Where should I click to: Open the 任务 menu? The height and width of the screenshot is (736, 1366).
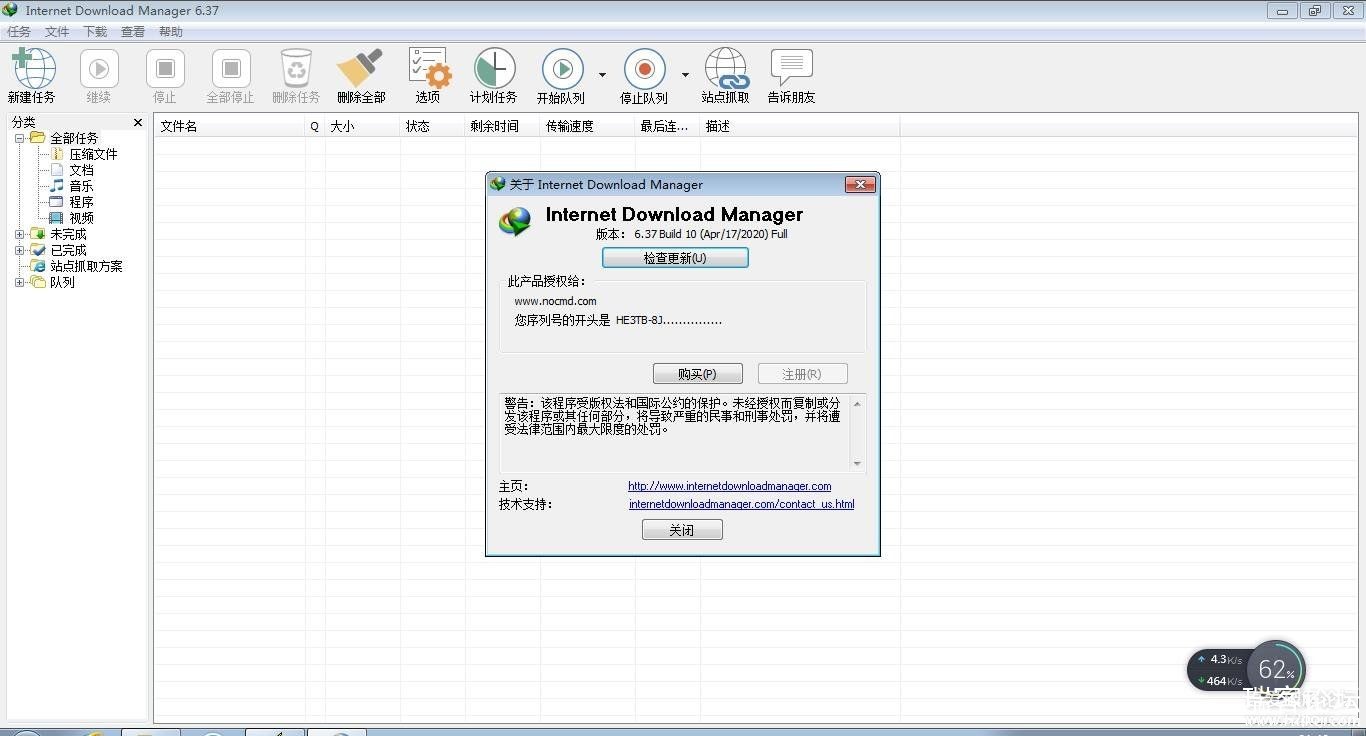tap(19, 32)
